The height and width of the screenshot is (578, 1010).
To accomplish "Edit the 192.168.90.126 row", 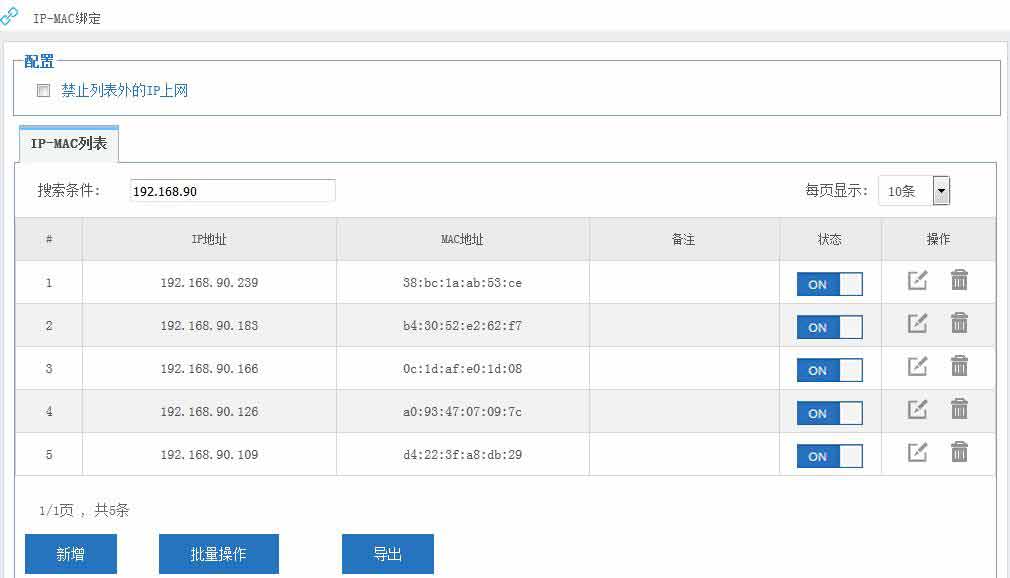I will click(x=917, y=410).
